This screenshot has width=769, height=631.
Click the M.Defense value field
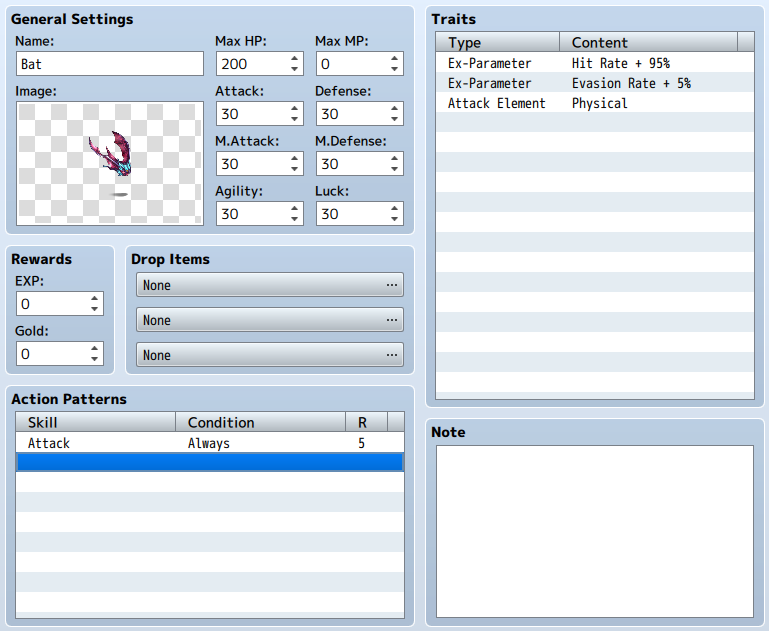click(x=350, y=164)
